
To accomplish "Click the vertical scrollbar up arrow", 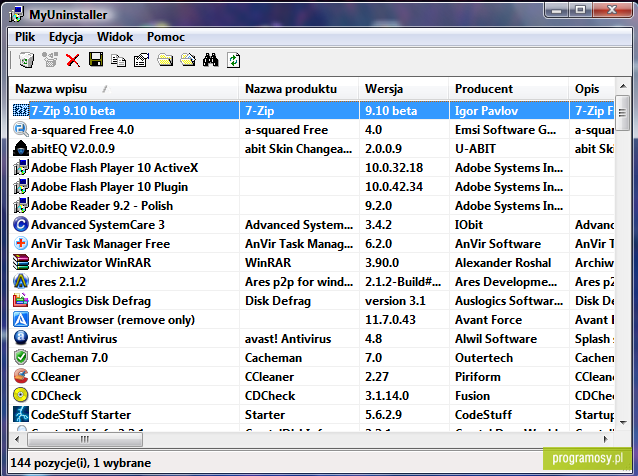I will tap(623, 86).
